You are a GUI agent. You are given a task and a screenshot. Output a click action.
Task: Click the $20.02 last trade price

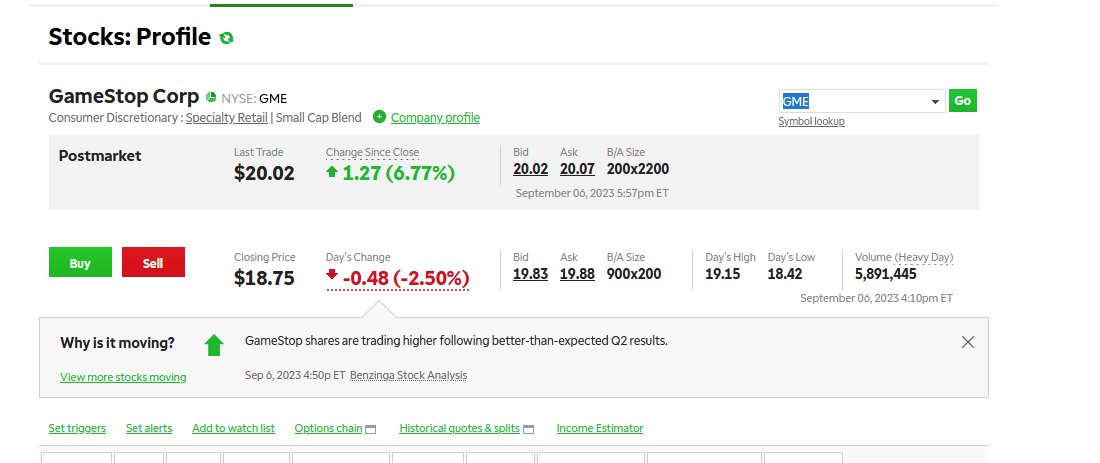click(264, 173)
